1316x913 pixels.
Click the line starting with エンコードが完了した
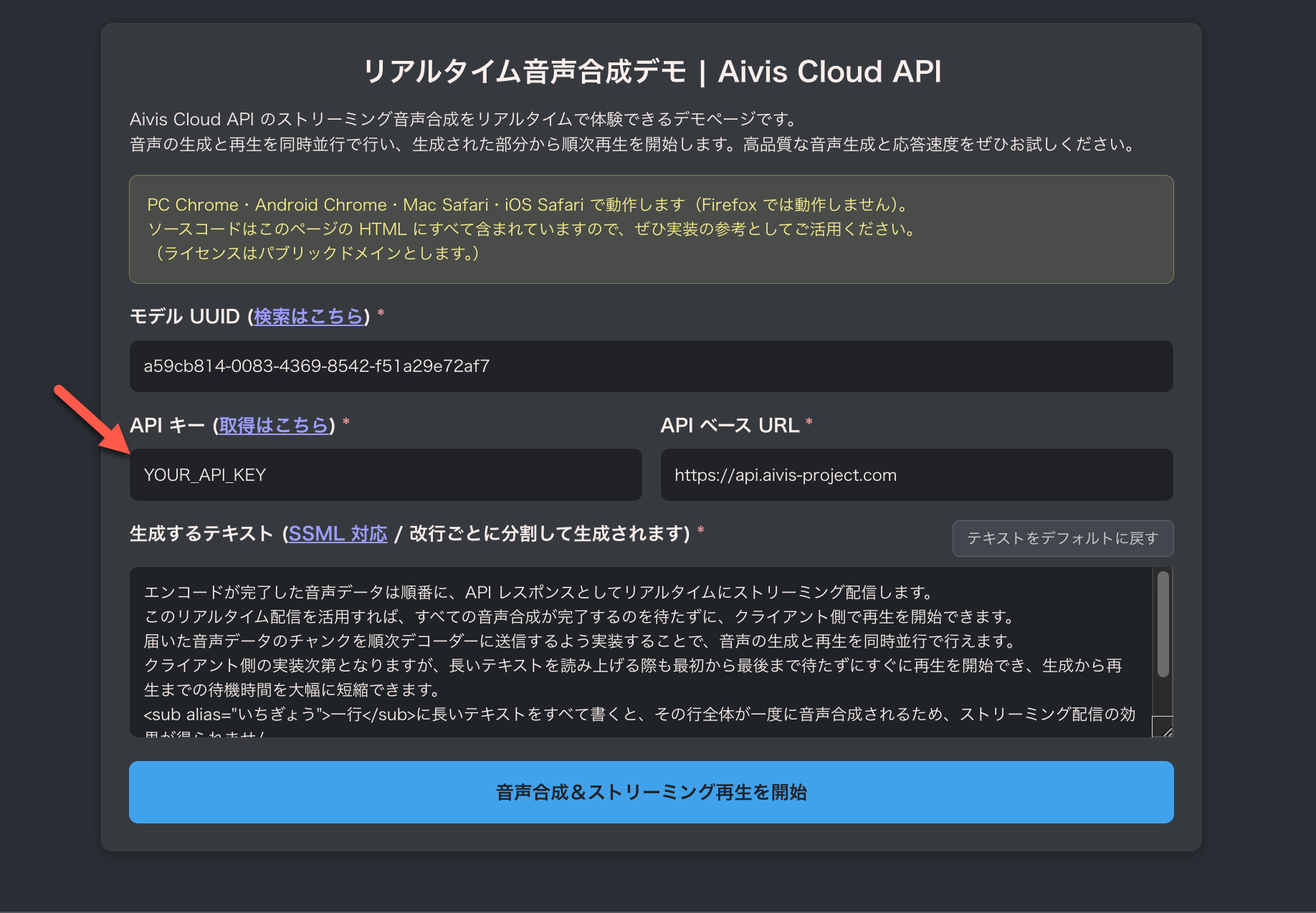pyautogui.click(x=538, y=592)
